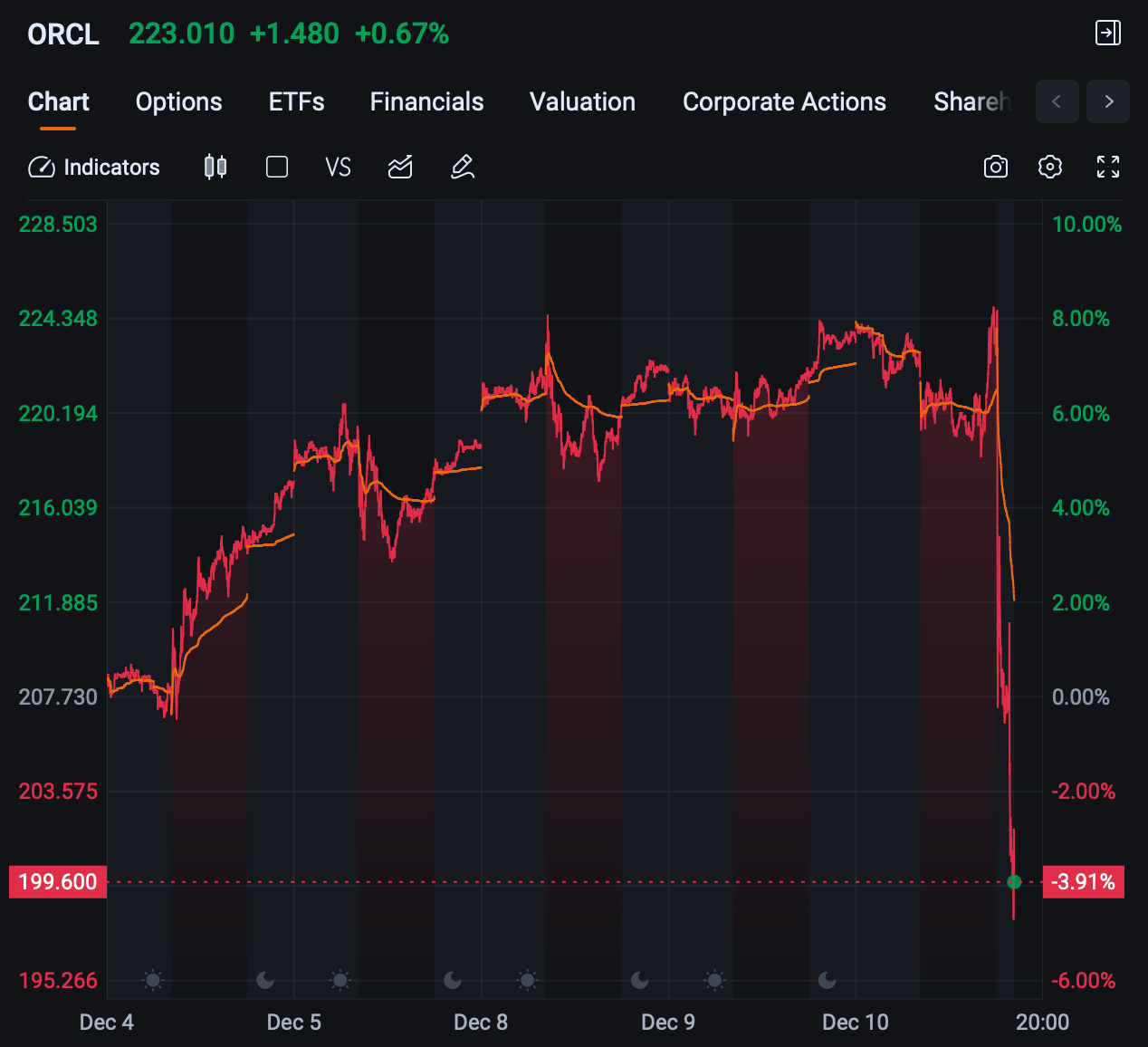Collapse the side panel with arrow-box icon
The image size is (1148, 1047).
1108,34
